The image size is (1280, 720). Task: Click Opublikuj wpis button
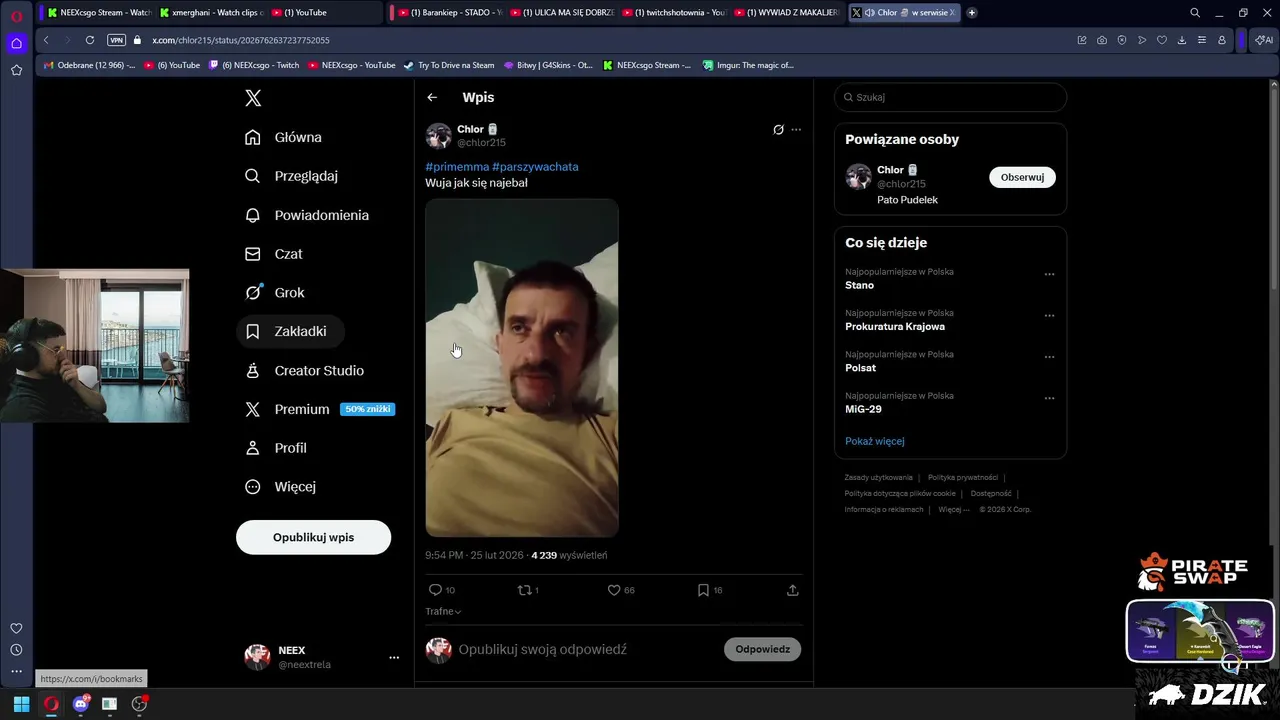pyautogui.click(x=313, y=537)
